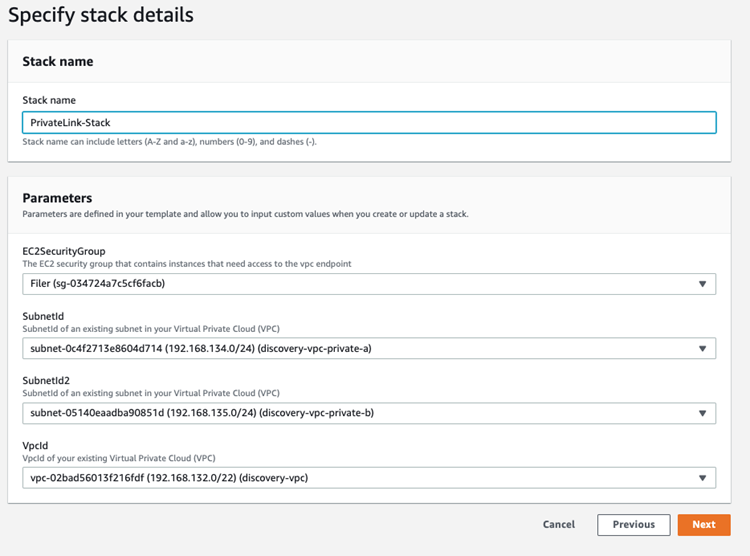Open the SubnetId dropdown showing discovery-vpc-private-a
Image resolution: width=750 pixels, height=556 pixels.
pyautogui.click(x=369, y=348)
